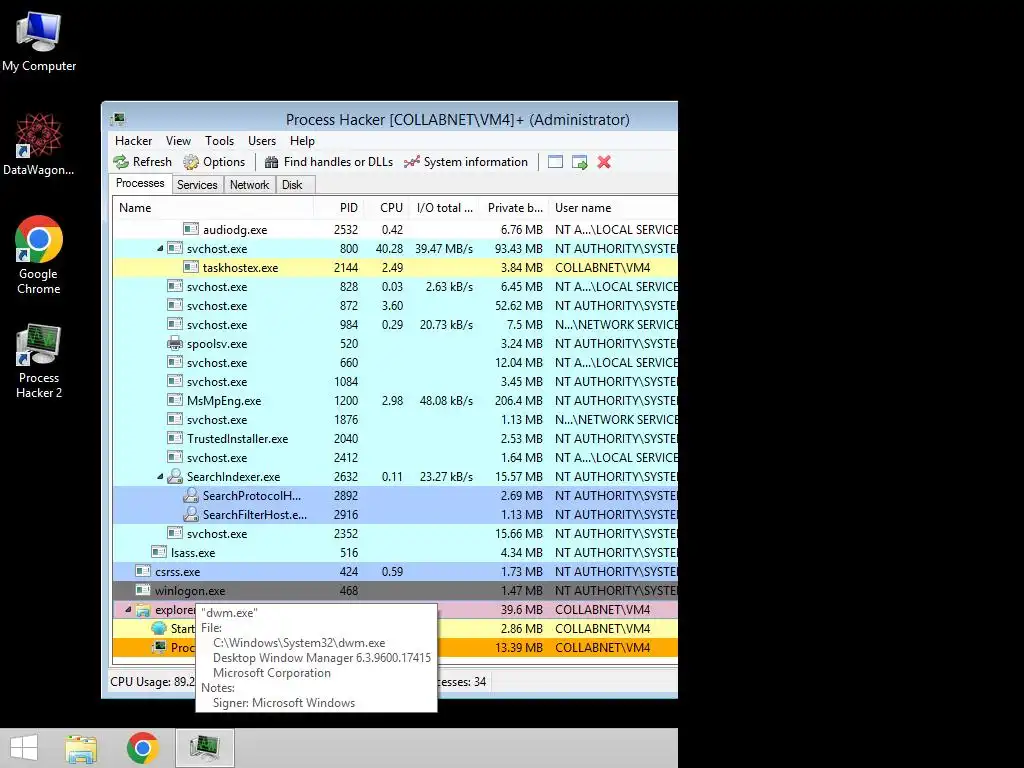Collapse the explorer tree node
Viewport: 1024px width, 768px height.
pos(128,610)
